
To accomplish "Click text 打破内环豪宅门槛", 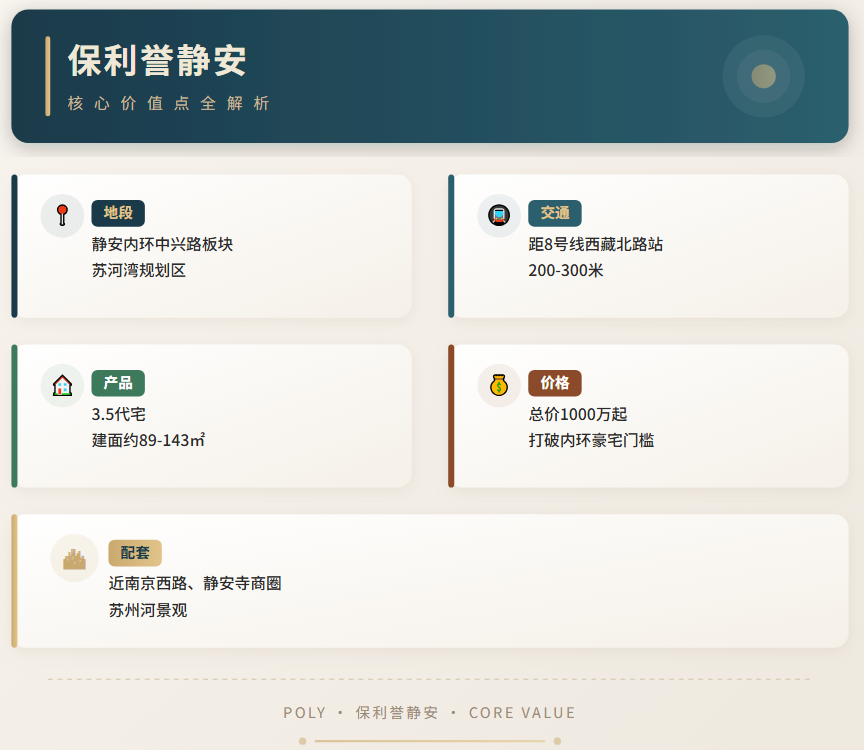I will pos(591,440).
